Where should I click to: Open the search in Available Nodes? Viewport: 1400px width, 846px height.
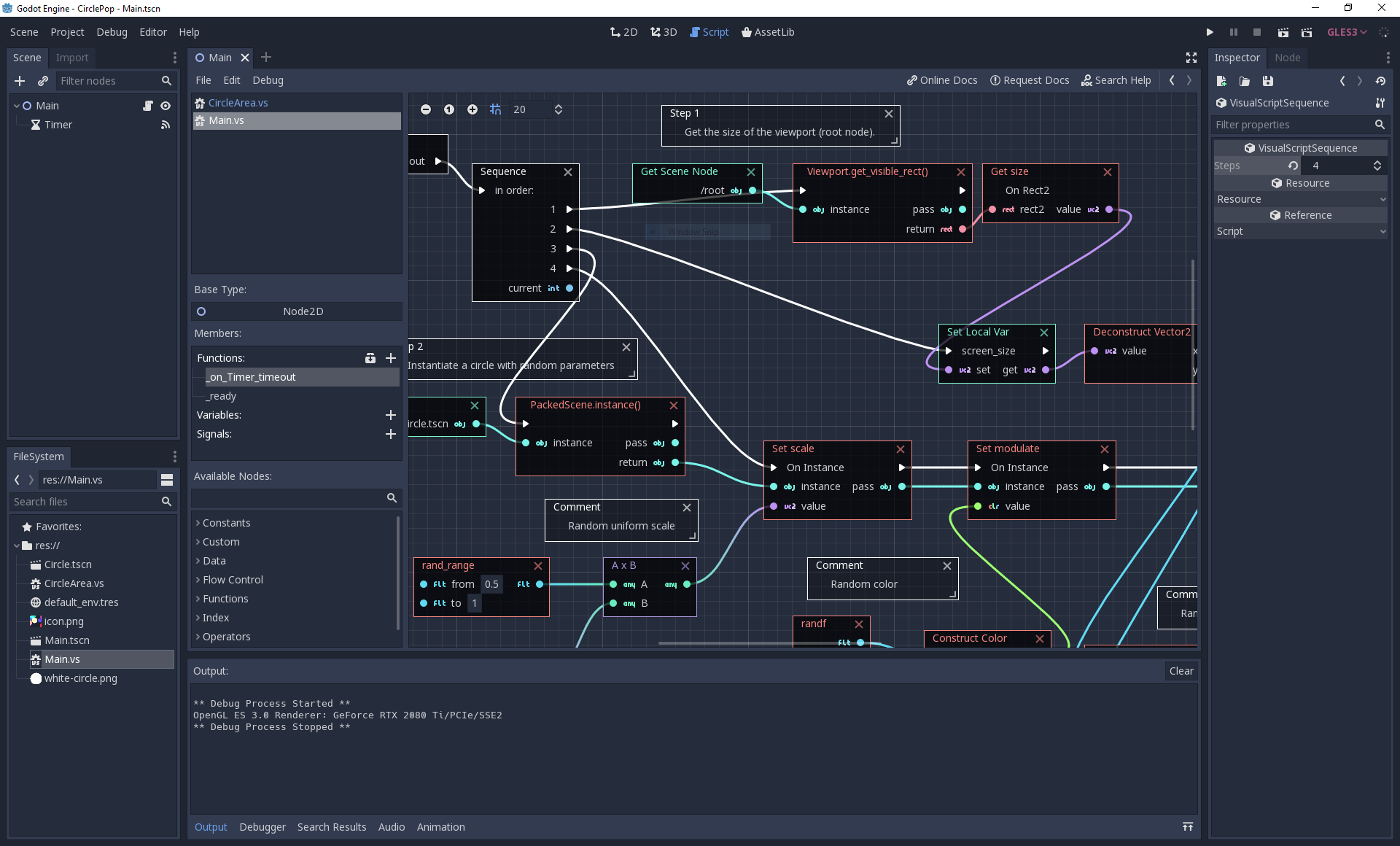(x=392, y=498)
